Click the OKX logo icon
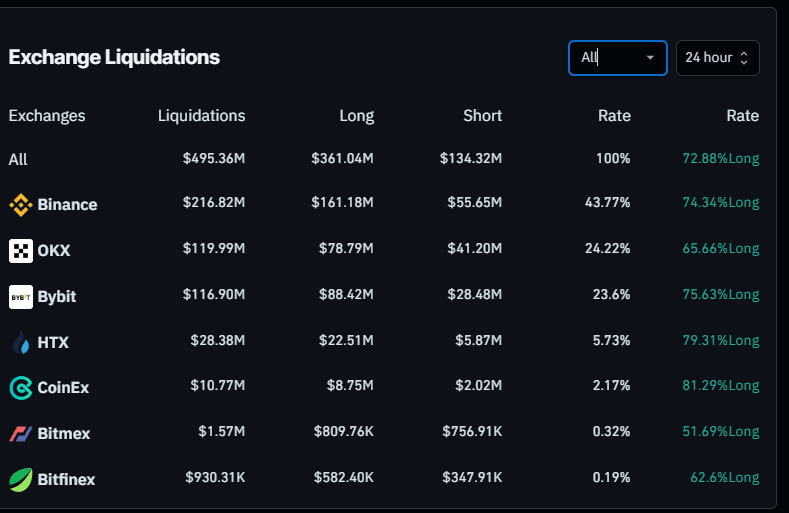The width and height of the screenshot is (789, 513). tap(21, 251)
